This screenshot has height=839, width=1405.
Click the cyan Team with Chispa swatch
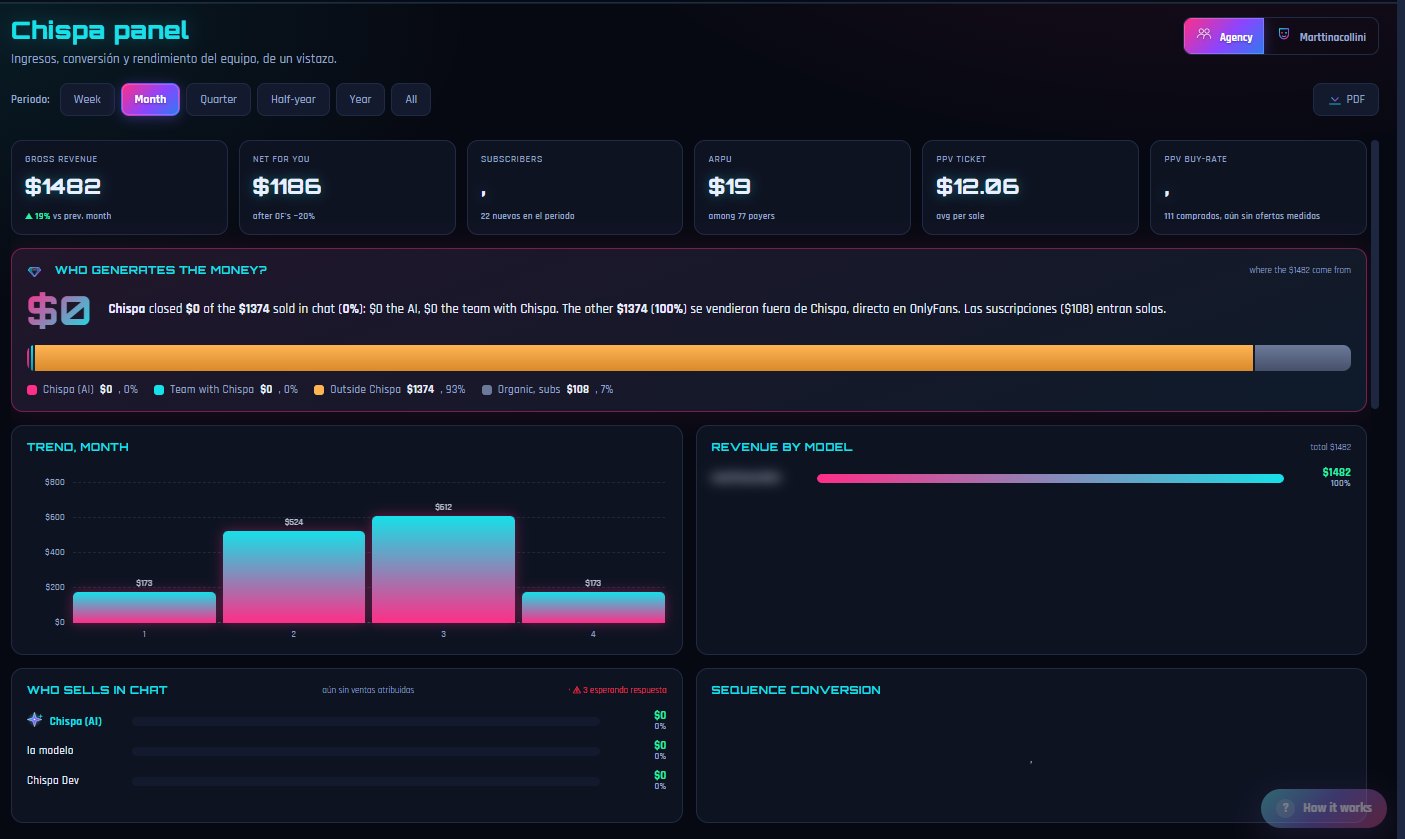click(159, 389)
